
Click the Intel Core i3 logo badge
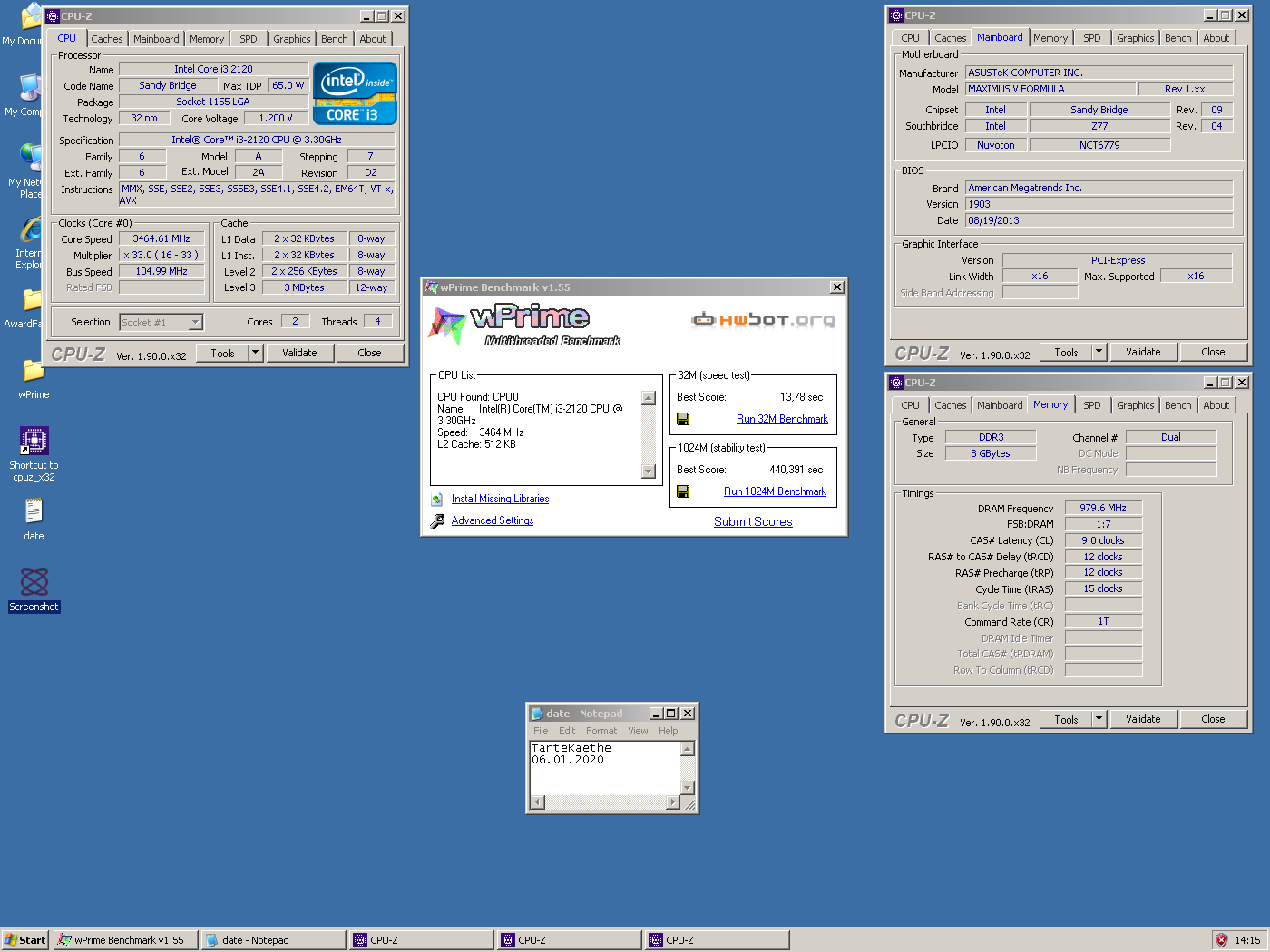[355, 92]
